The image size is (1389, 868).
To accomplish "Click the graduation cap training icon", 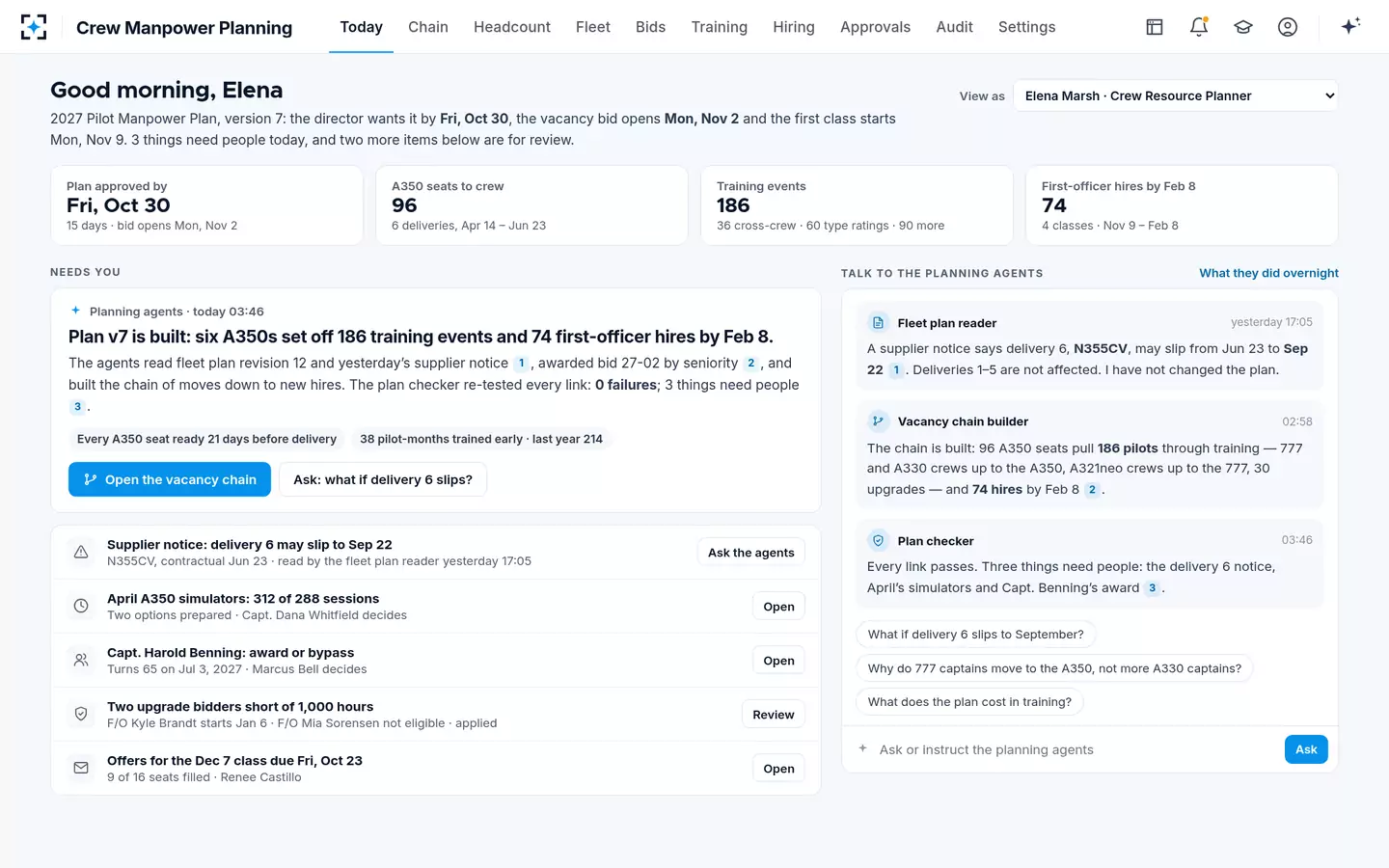I will (1243, 27).
